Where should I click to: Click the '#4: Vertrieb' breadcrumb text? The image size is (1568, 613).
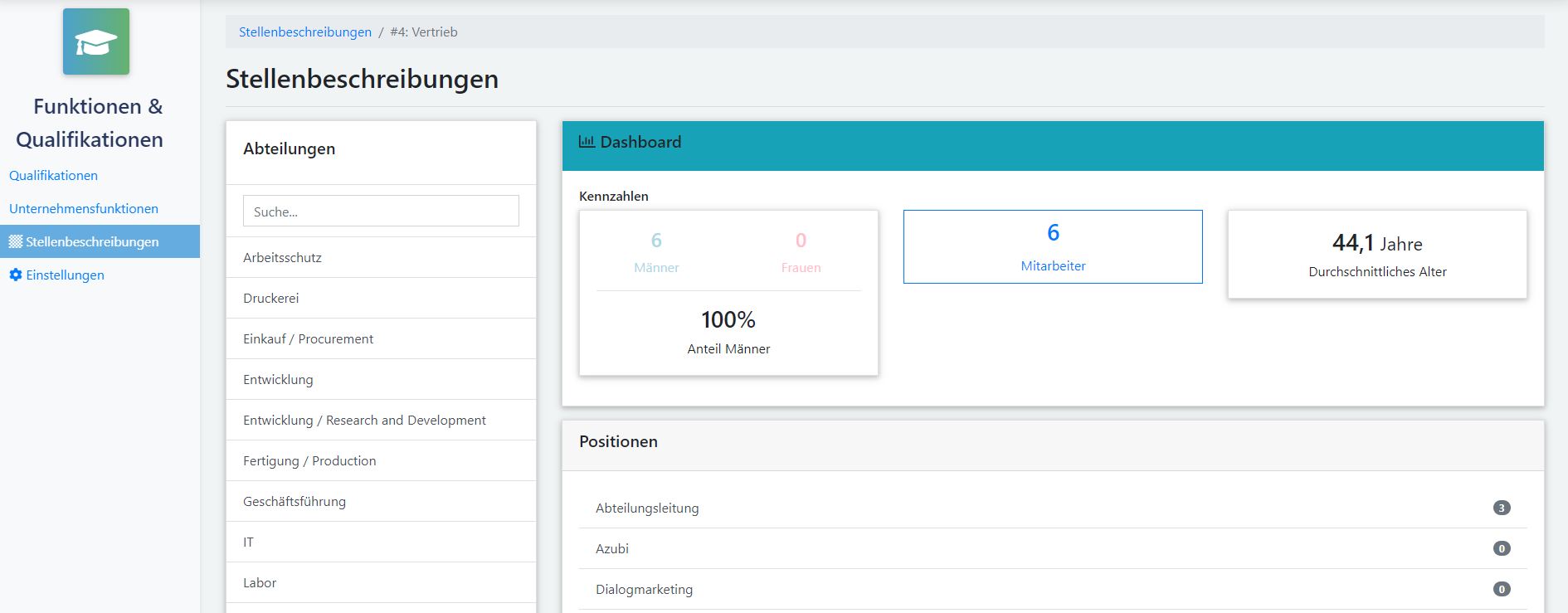tap(424, 32)
